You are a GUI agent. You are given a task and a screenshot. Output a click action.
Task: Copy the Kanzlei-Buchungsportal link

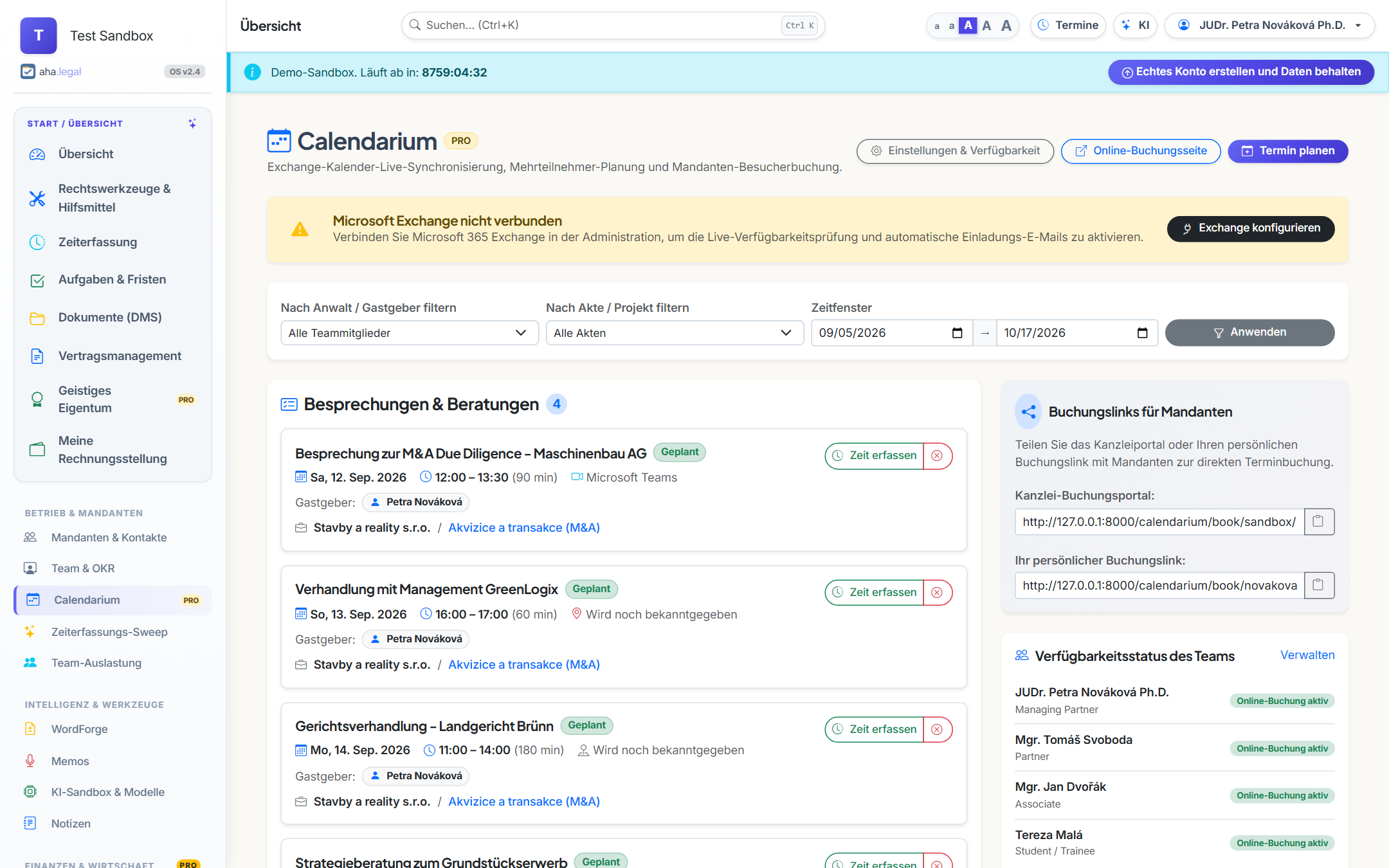[1319, 521]
